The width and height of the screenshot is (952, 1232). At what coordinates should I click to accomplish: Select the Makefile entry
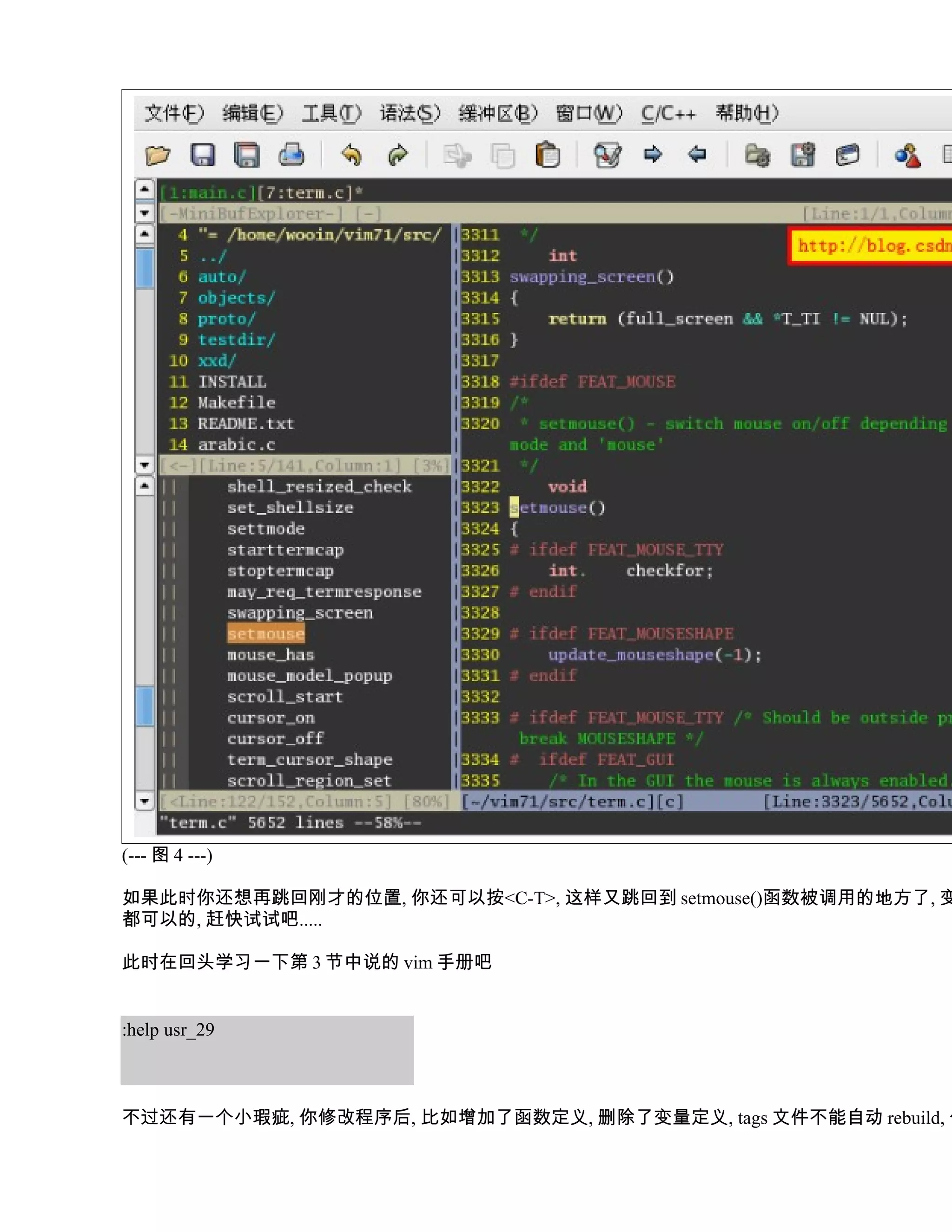237,402
